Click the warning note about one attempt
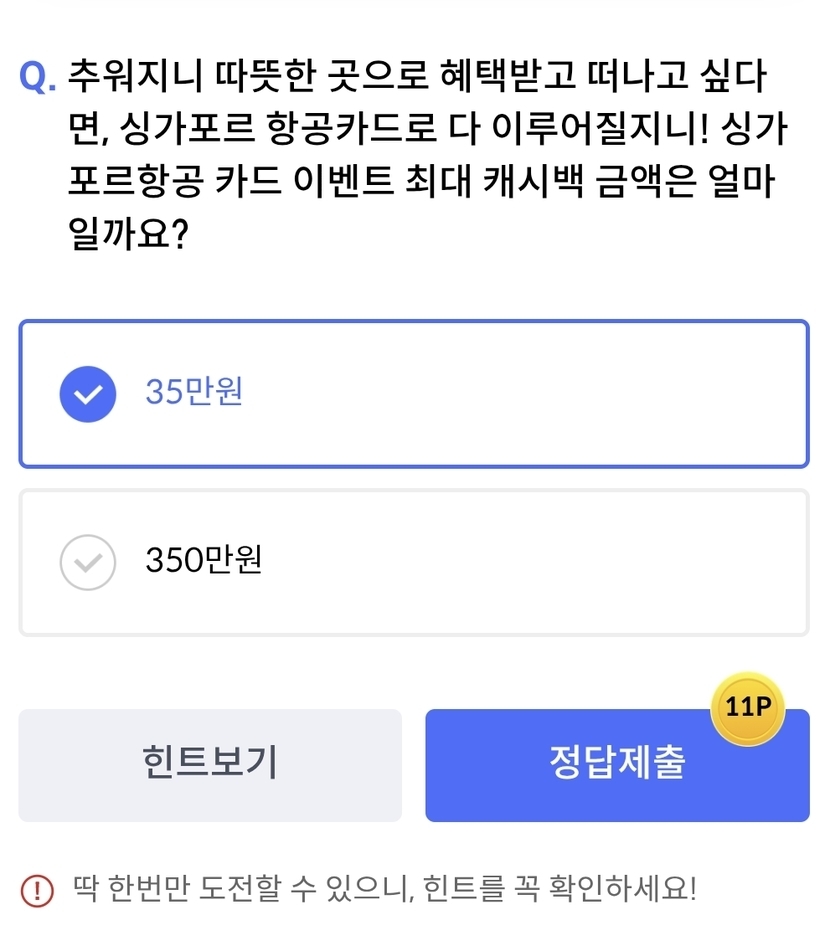Image resolution: width=830 pixels, height=951 pixels. click(384, 888)
